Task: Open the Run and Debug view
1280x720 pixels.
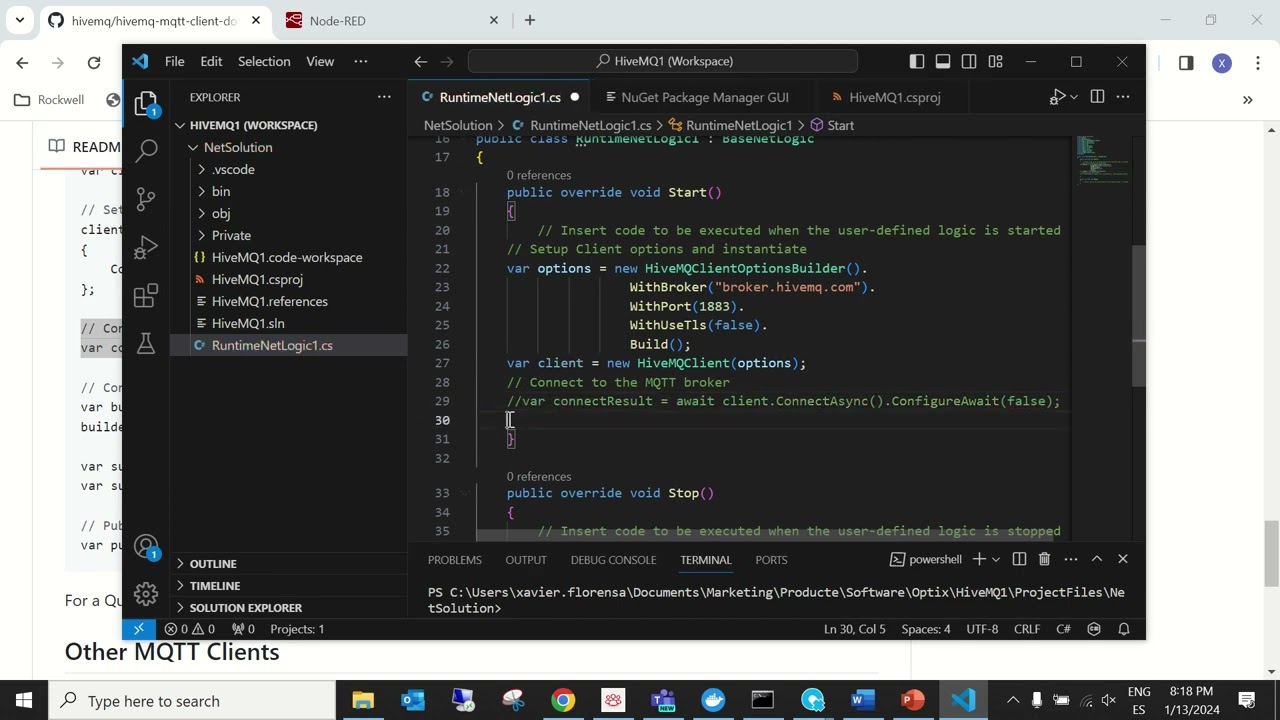Action: coord(146,247)
